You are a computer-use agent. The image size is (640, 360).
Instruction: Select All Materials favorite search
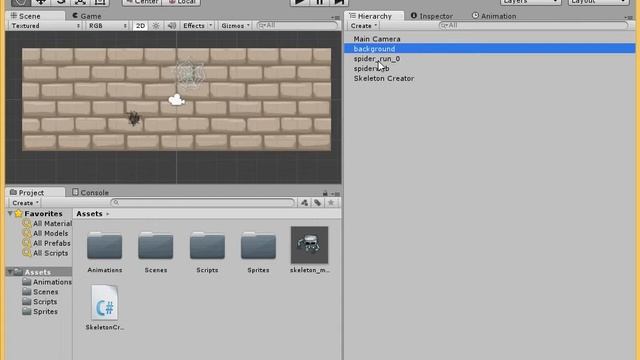click(47, 223)
